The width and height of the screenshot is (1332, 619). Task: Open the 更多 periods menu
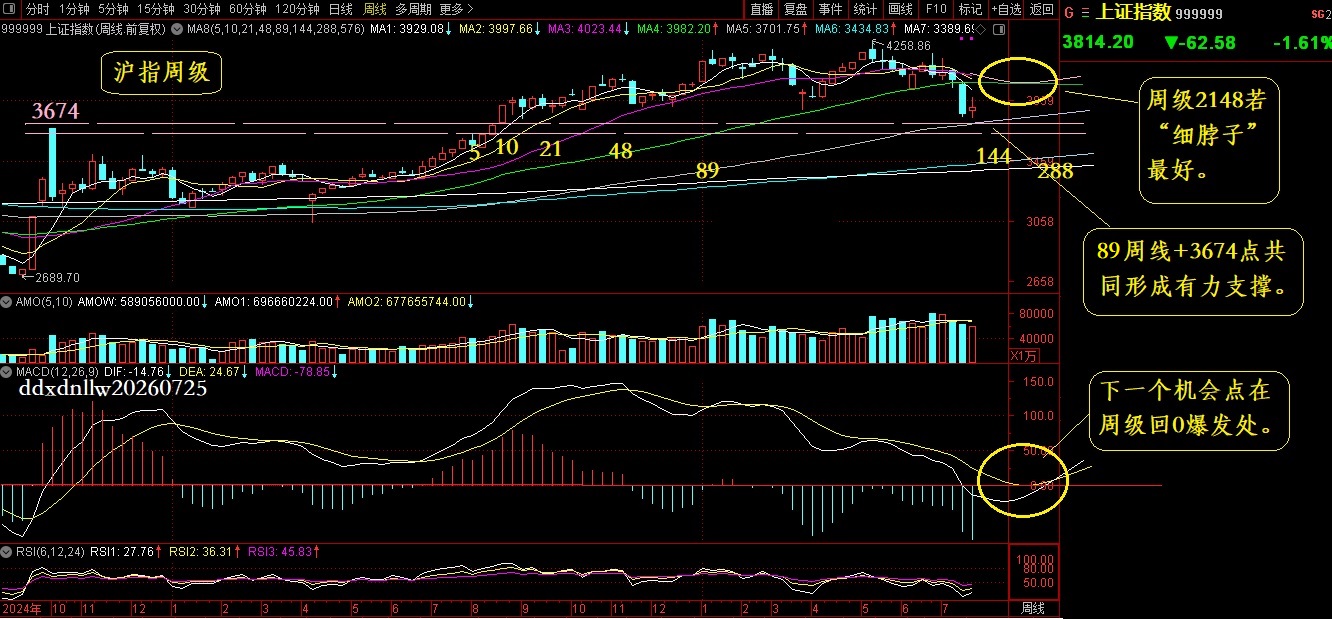[456, 9]
